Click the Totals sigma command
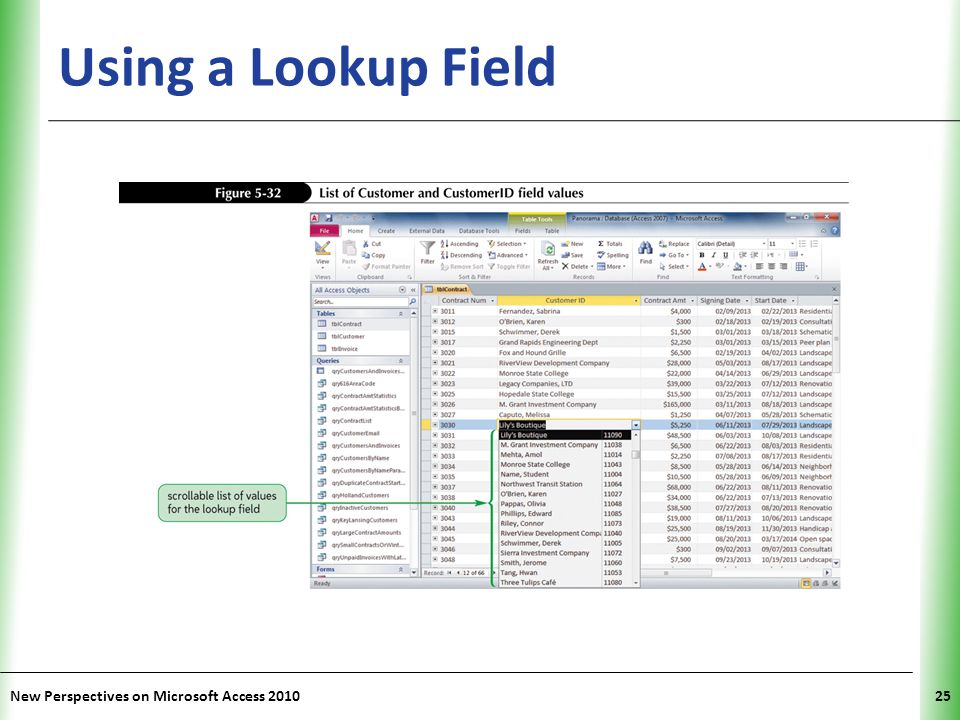The image size is (960, 720). (x=610, y=244)
